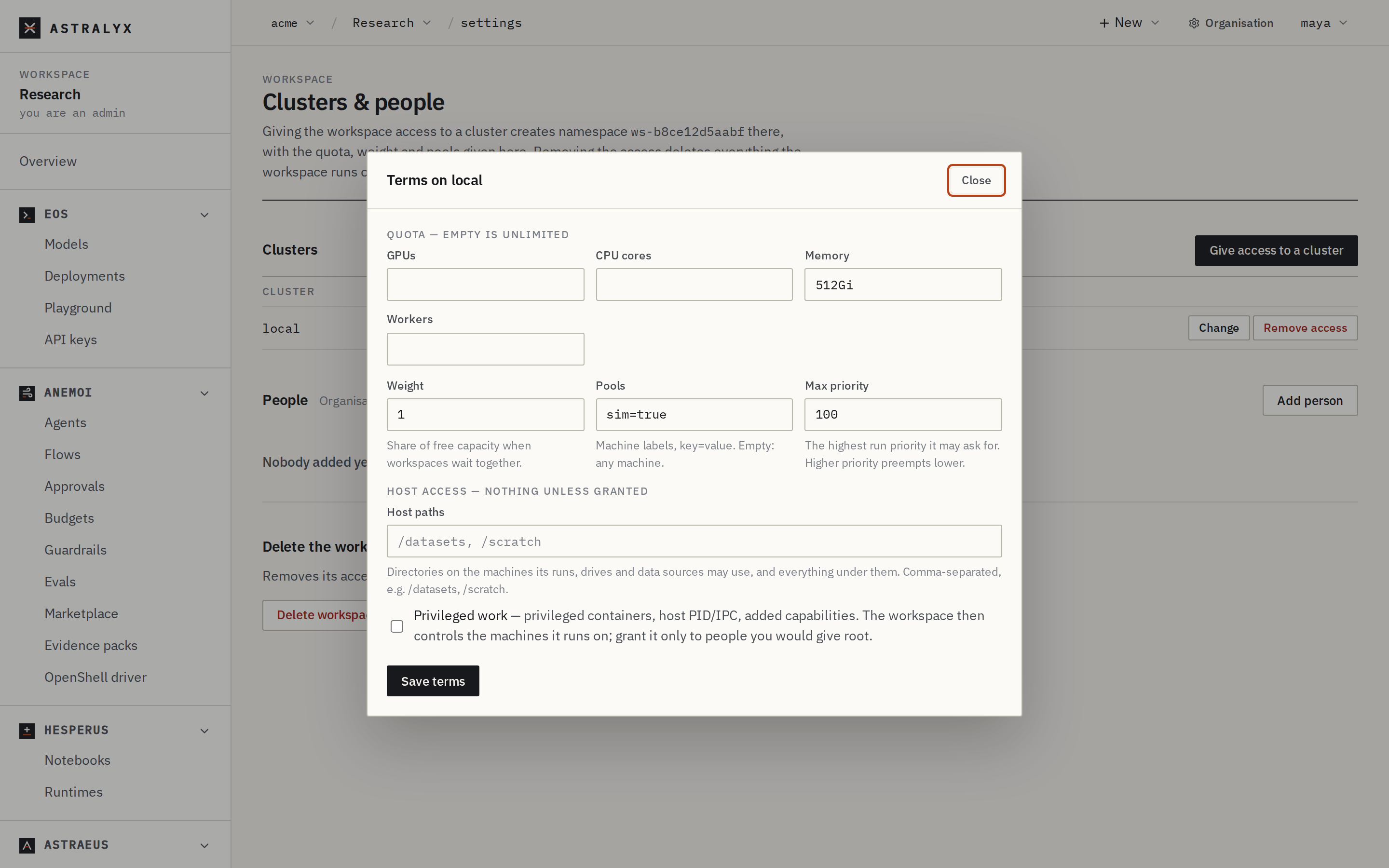1389x868 pixels.
Task: Click the Add person button
Action: point(1310,400)
